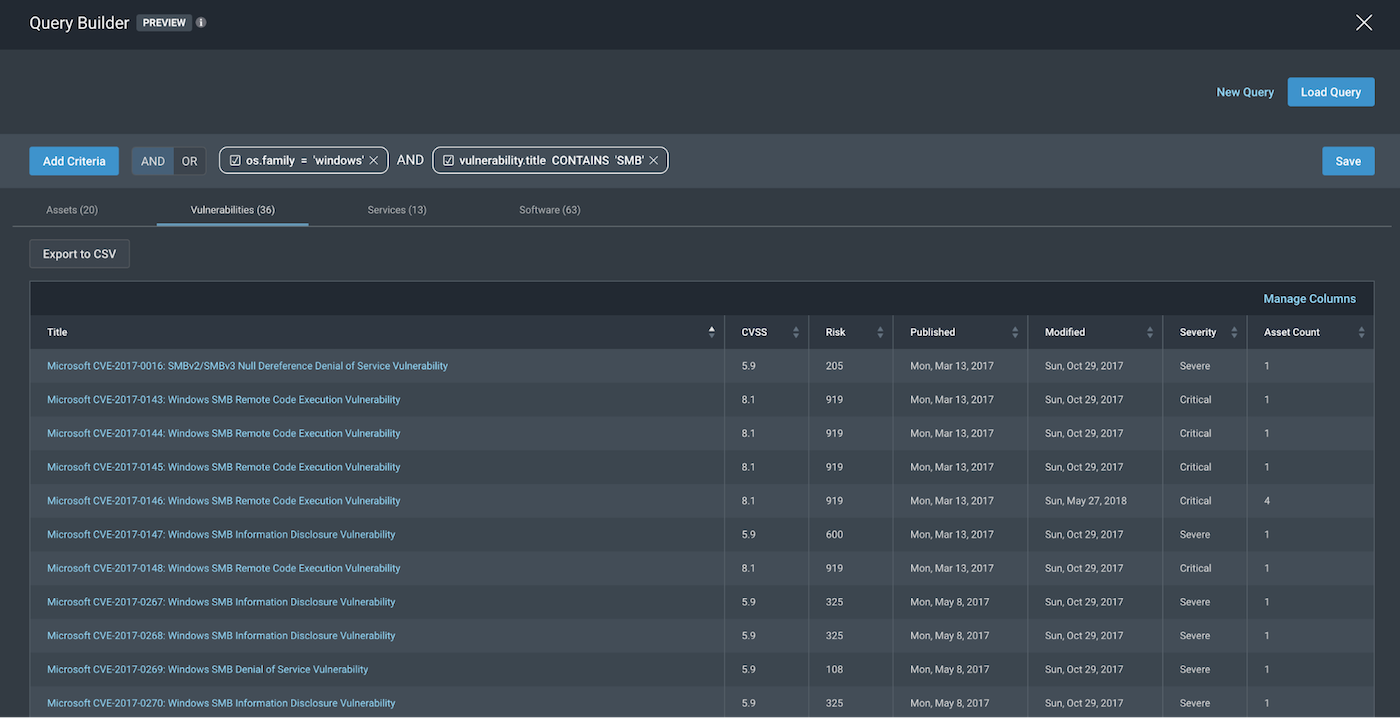Sort table by Published date arrows

[1015, 332]
